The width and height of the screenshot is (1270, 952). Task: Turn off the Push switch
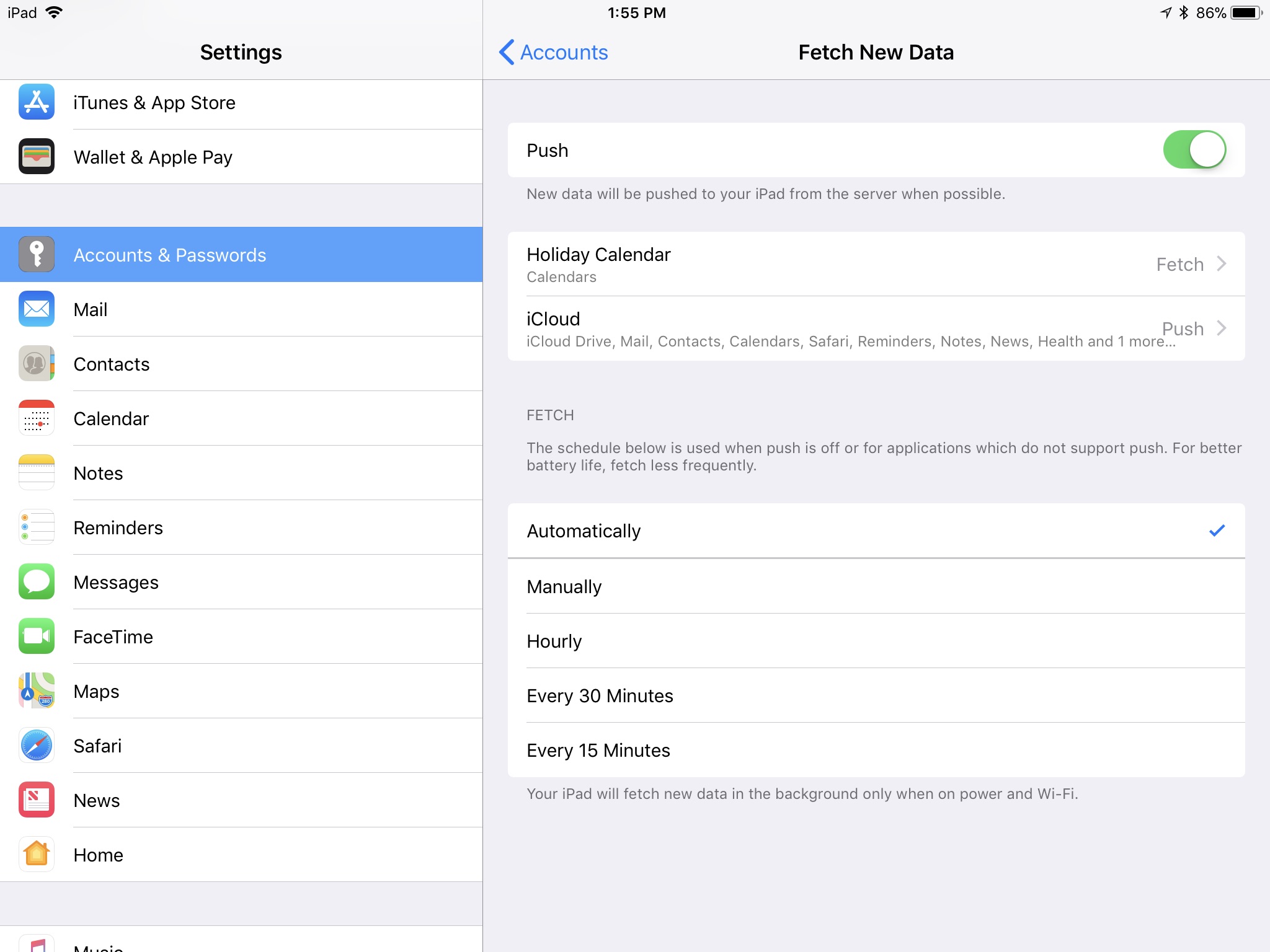1194,150
